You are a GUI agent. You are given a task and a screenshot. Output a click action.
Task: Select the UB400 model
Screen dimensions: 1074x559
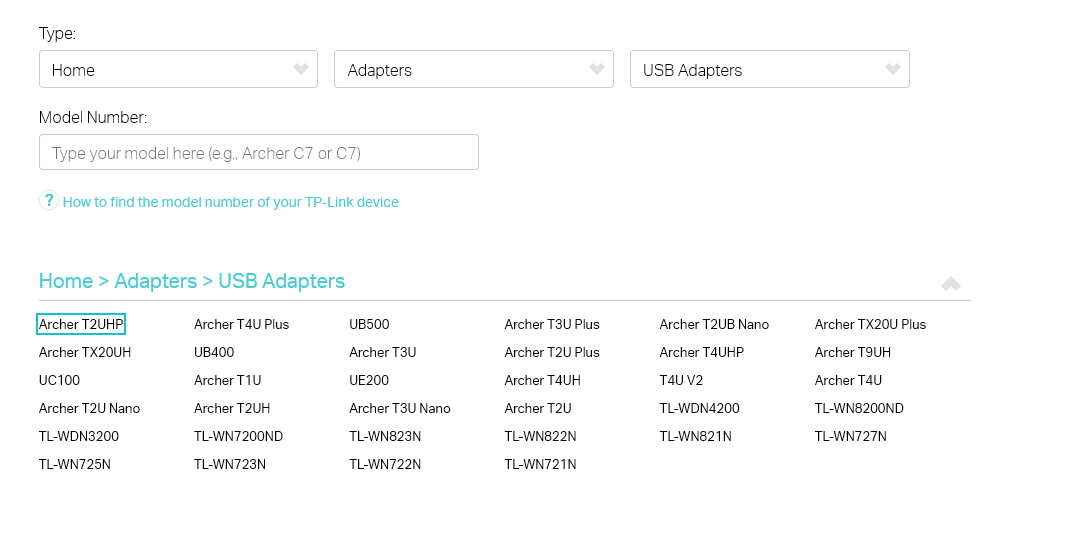214,352
